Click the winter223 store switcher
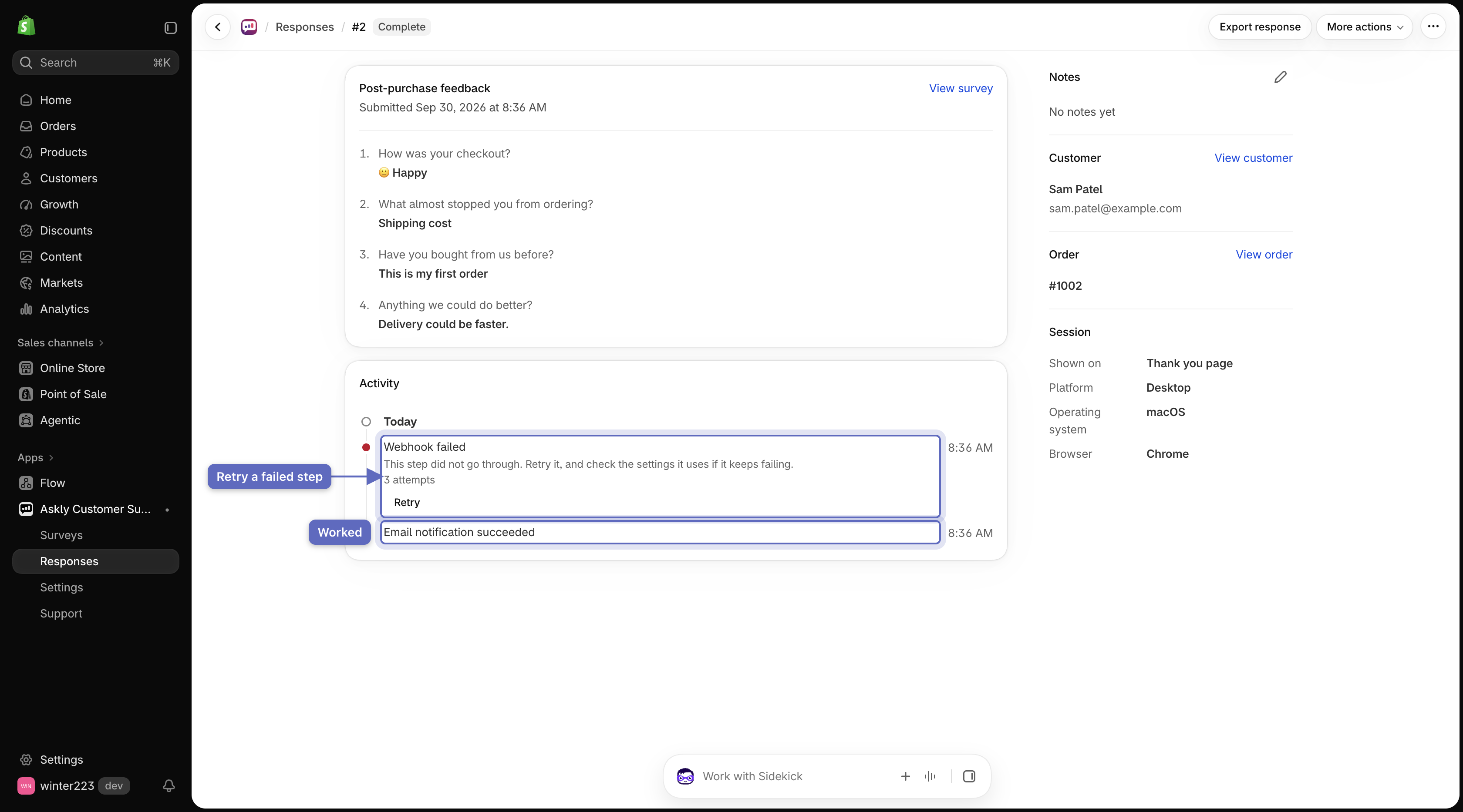Screen dimensions: 1463x812 [74, 785]
